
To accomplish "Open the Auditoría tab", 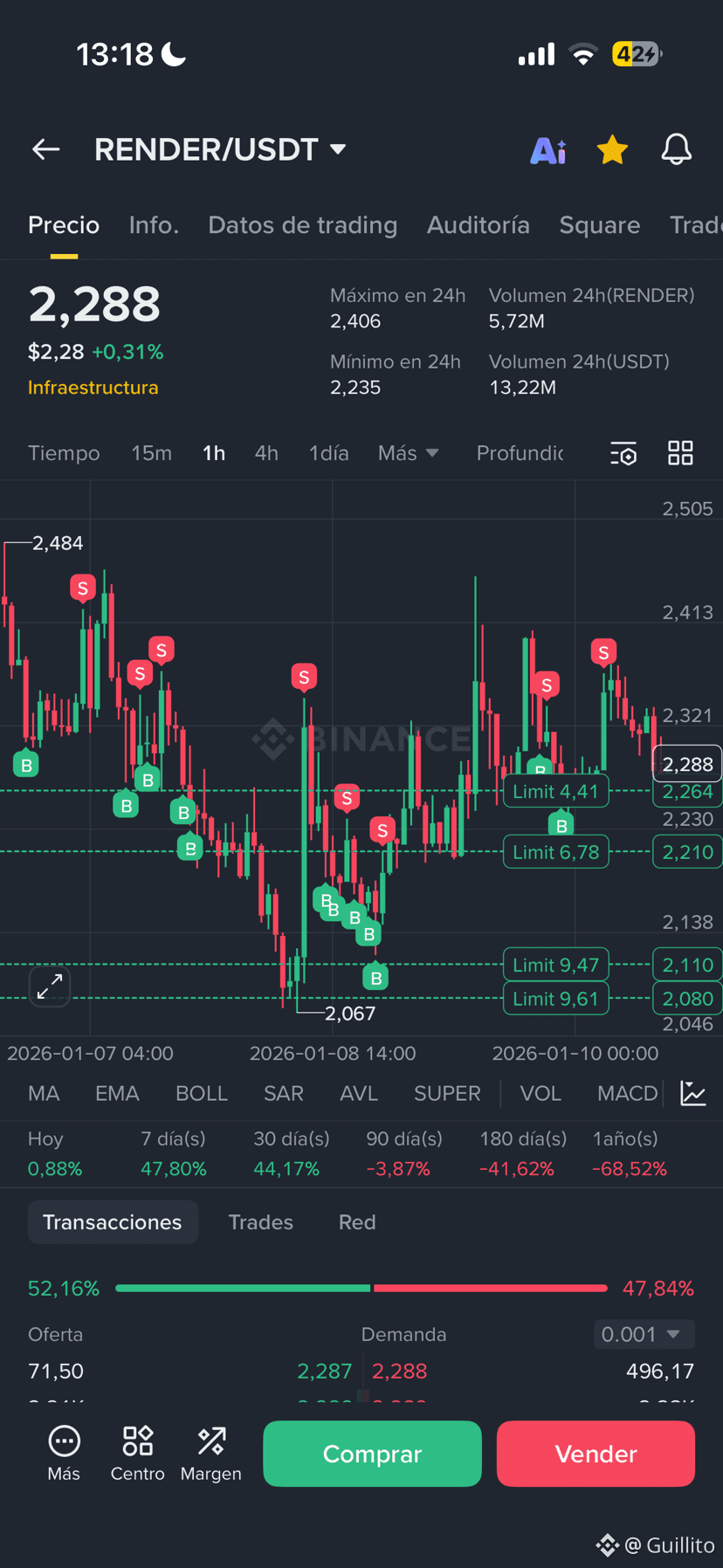I will (478, 225).
